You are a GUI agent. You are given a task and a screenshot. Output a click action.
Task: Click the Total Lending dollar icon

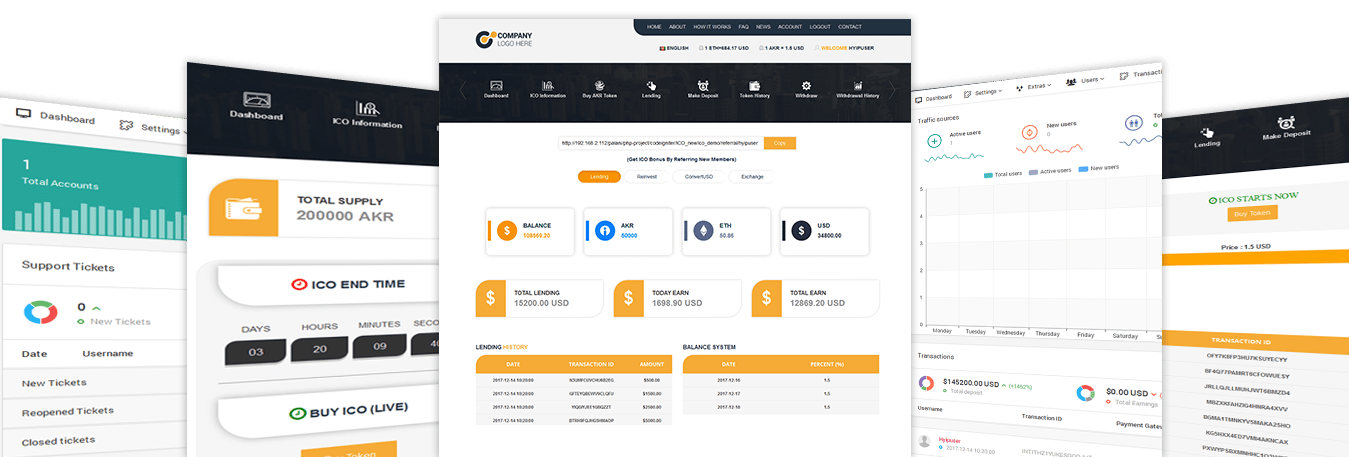pyautogui.click(x=489, y=298)
